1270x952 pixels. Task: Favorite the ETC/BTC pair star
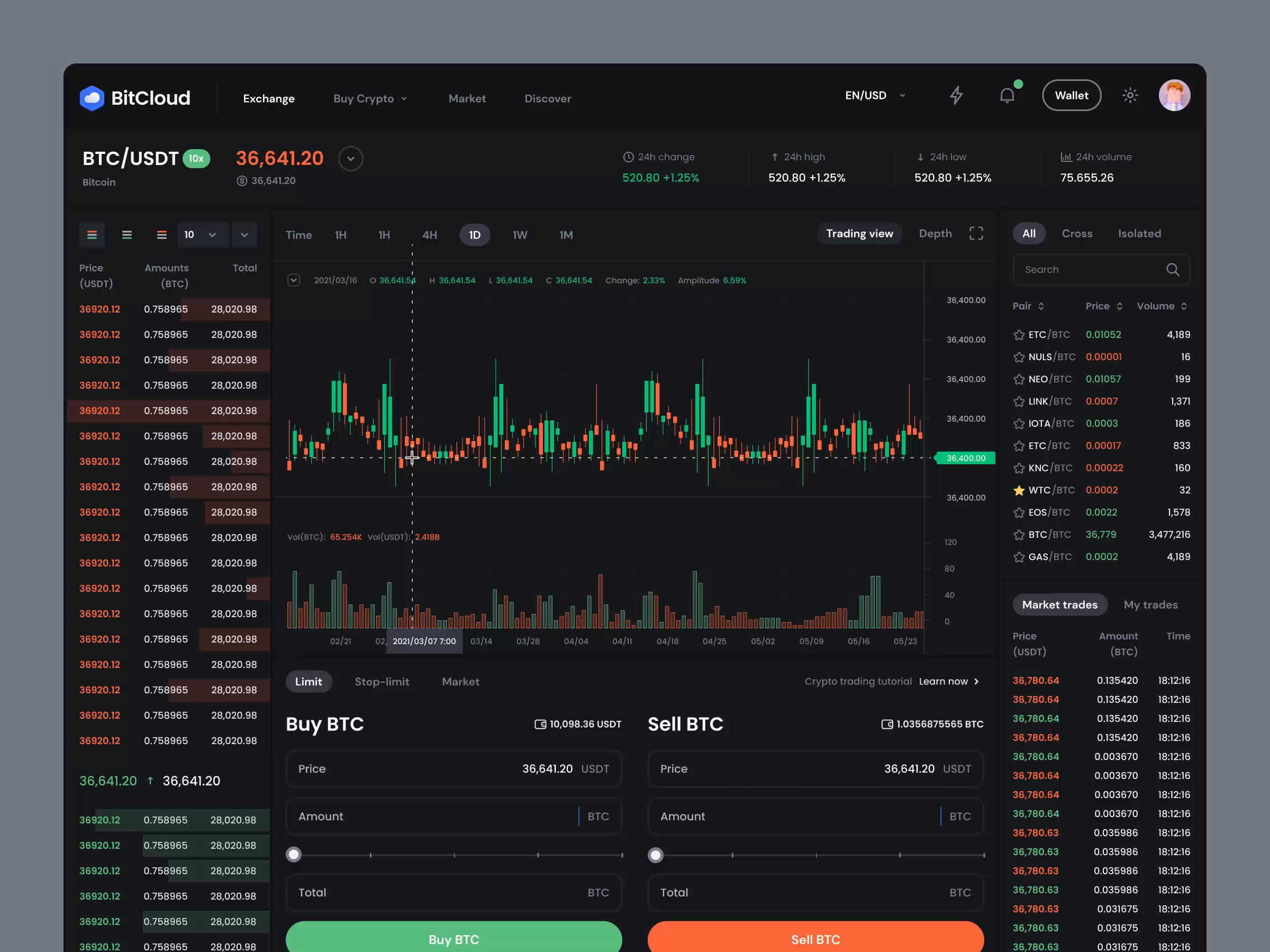[1019, 334]
